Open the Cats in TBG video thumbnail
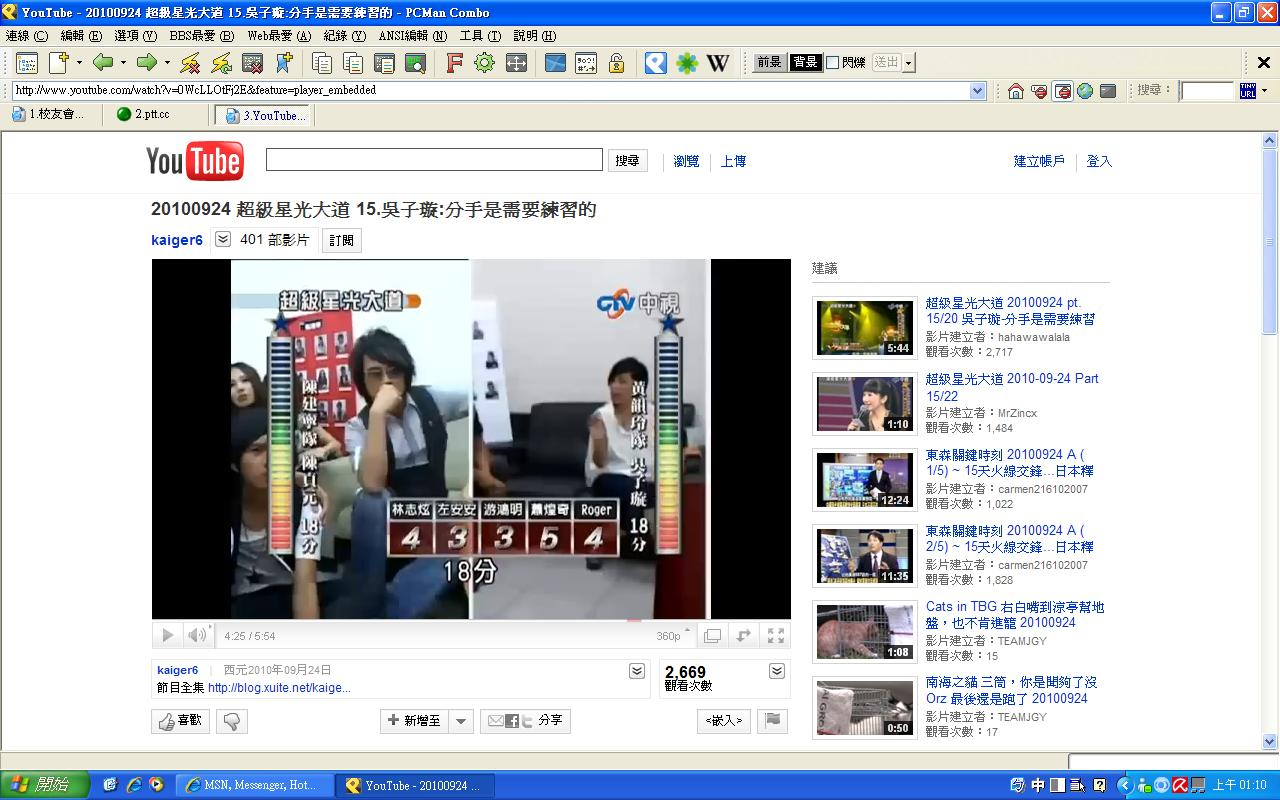 (x=866, y=632)
